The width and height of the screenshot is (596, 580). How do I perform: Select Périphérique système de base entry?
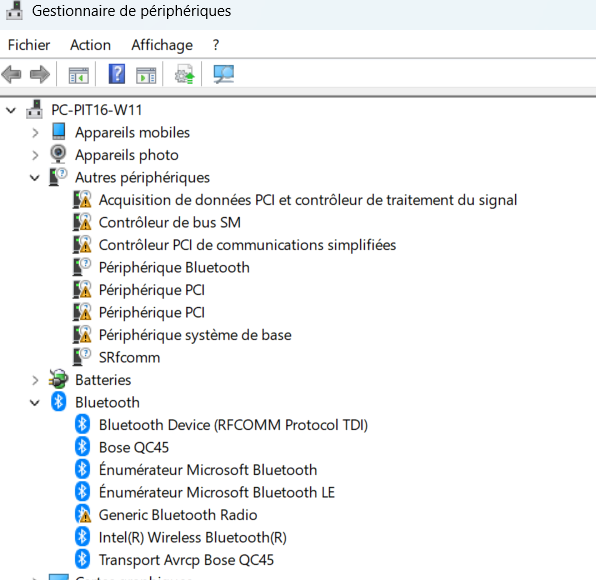[x=195, y=335]
